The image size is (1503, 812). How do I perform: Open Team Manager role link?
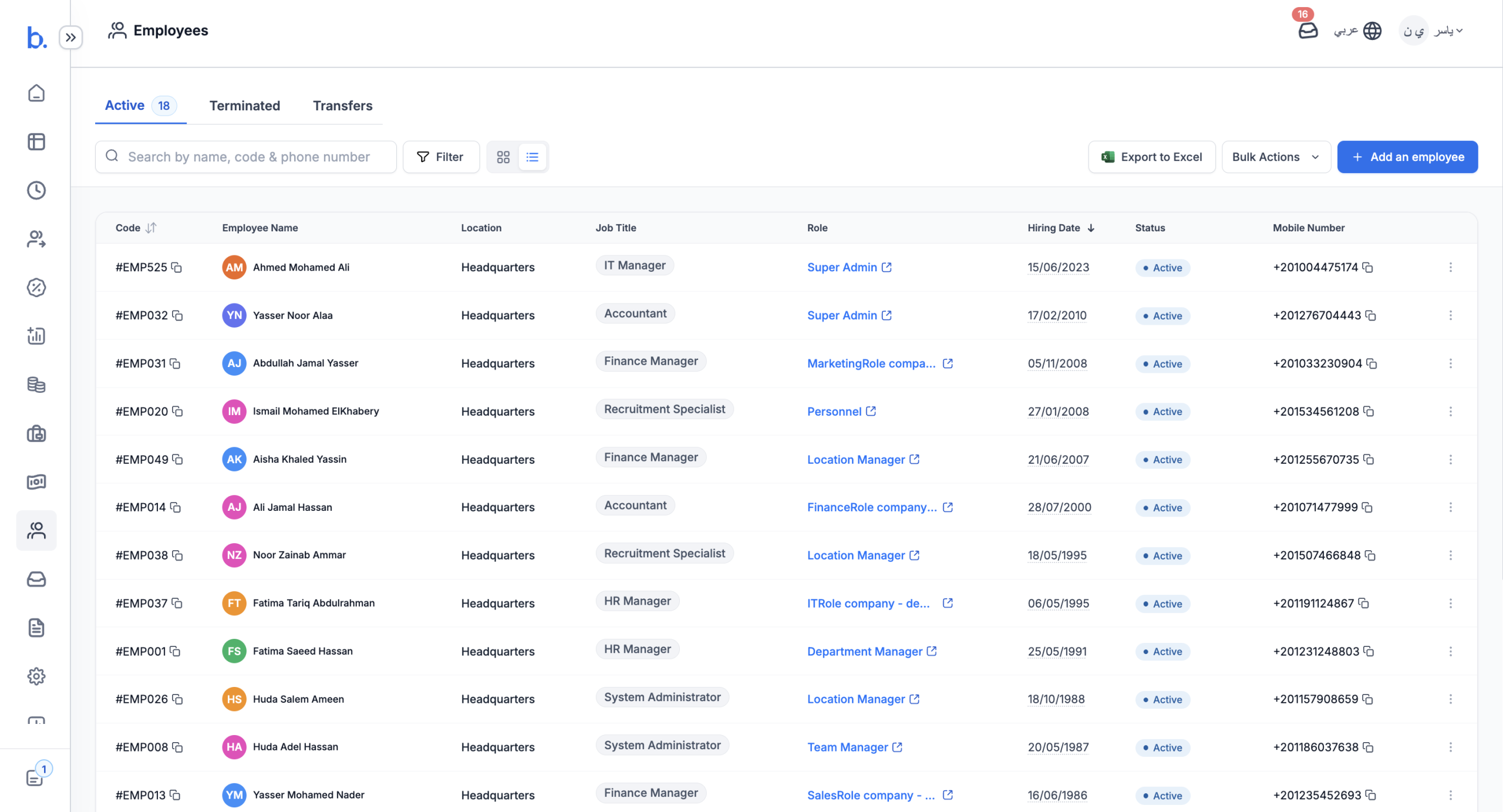(855, 747)
